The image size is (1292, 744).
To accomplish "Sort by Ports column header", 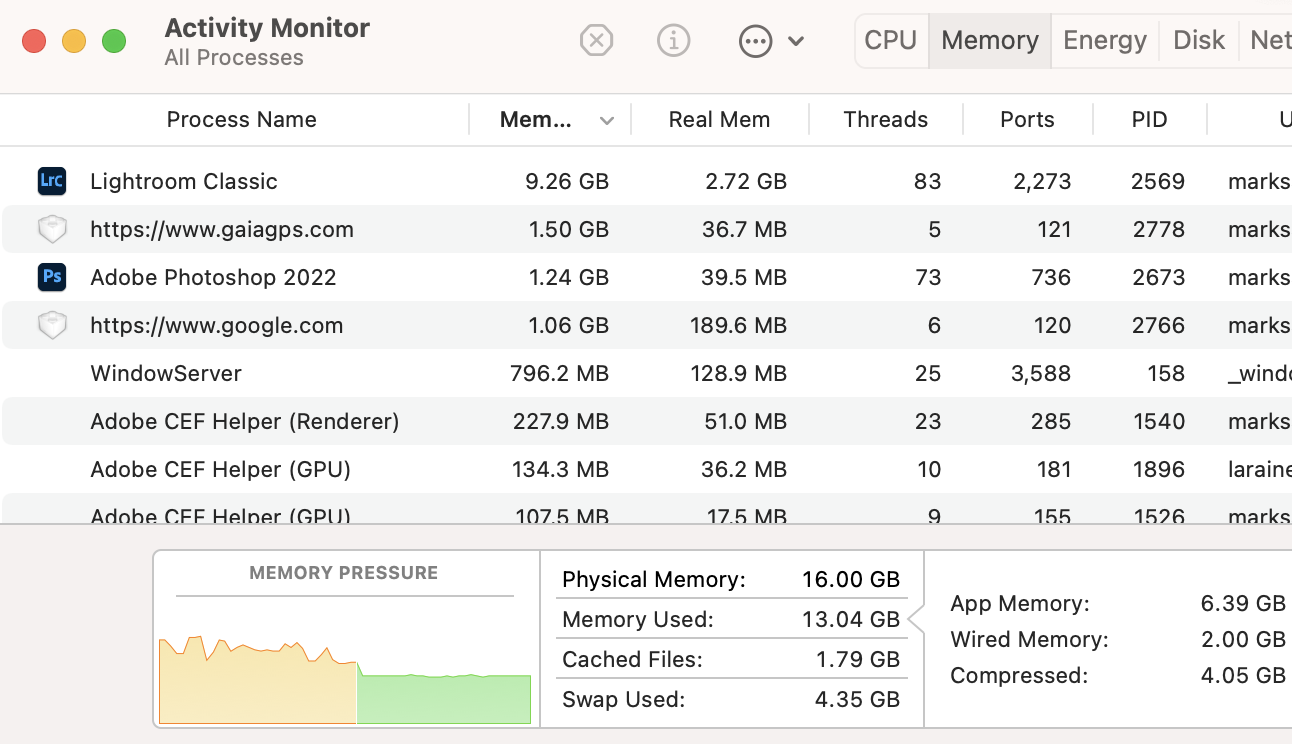I will (x=1027, y=120).
